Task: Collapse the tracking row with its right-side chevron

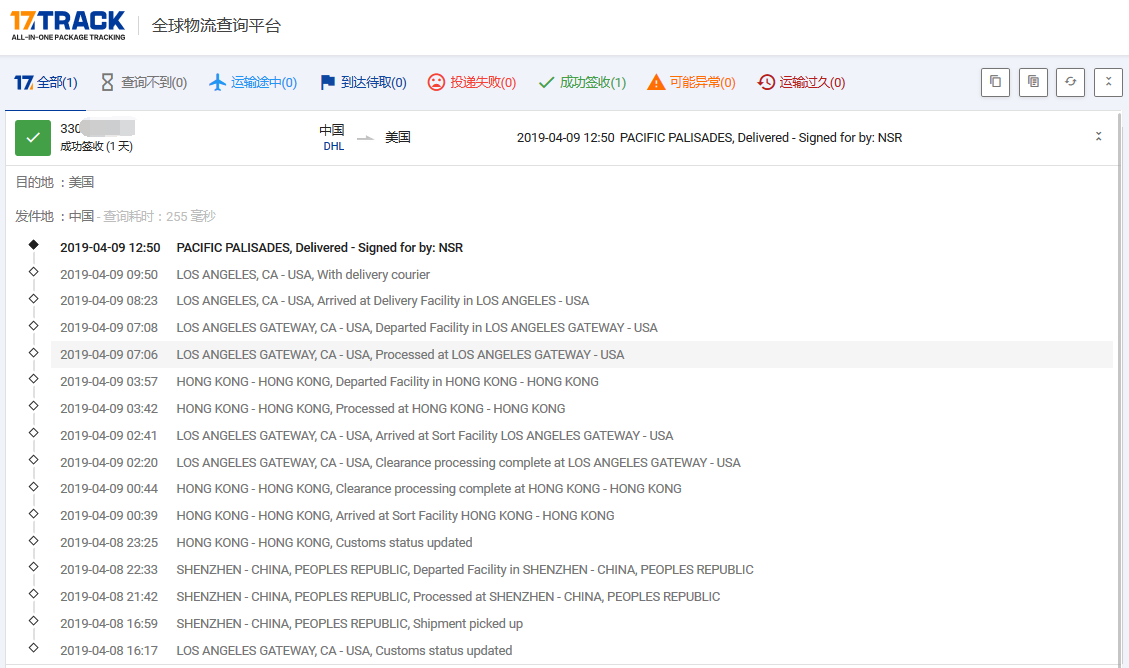Action: [1098, 137]
